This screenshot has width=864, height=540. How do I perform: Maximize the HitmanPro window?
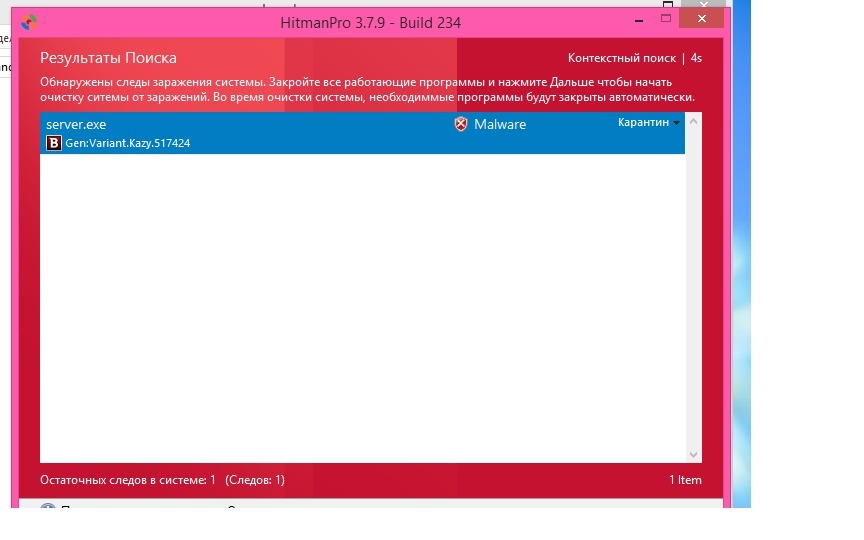tap(666, 19)
